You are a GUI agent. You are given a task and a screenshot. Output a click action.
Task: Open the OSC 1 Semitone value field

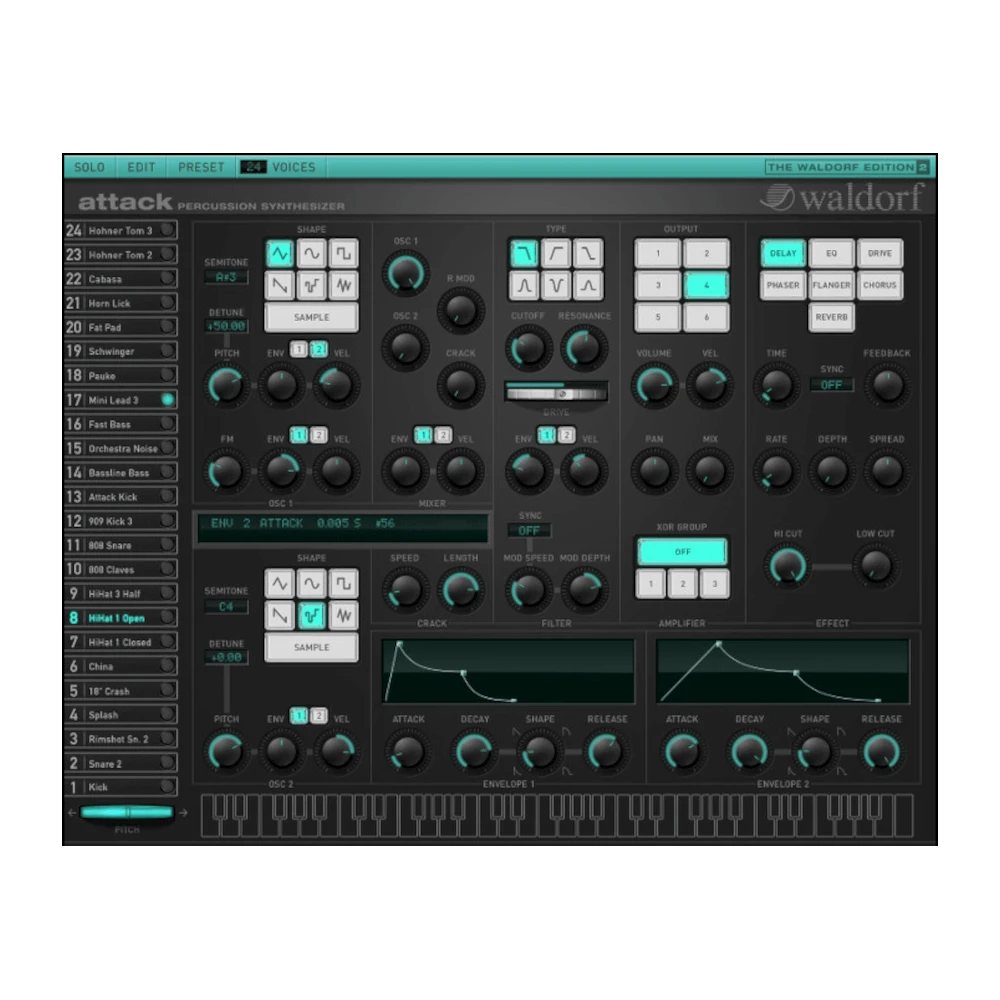point(226,277)
